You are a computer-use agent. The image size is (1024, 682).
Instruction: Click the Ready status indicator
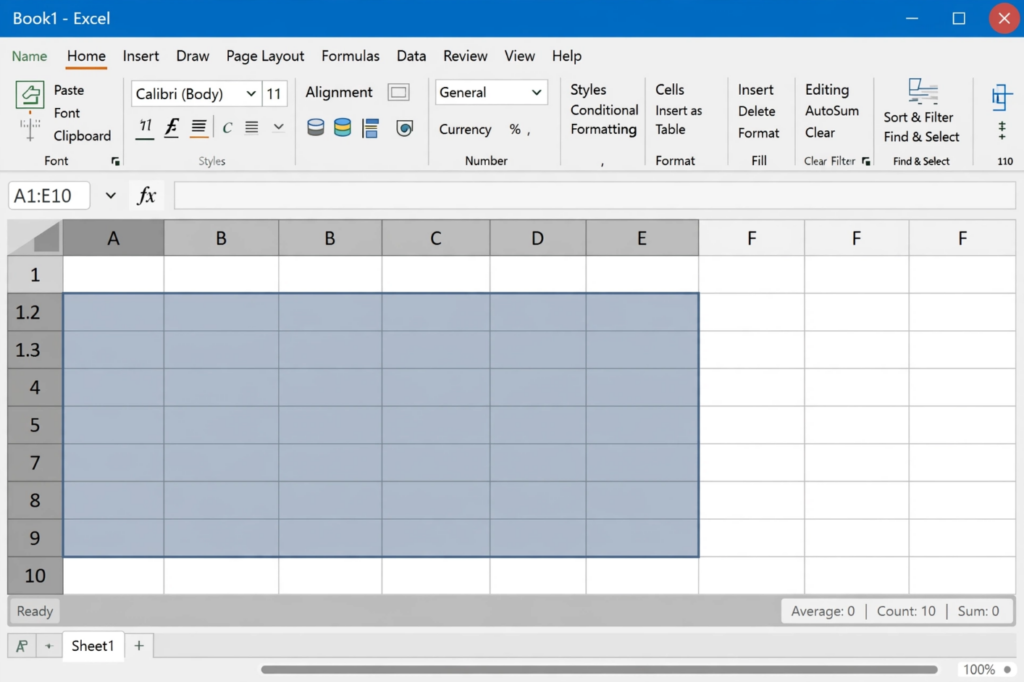click(35, 611)
